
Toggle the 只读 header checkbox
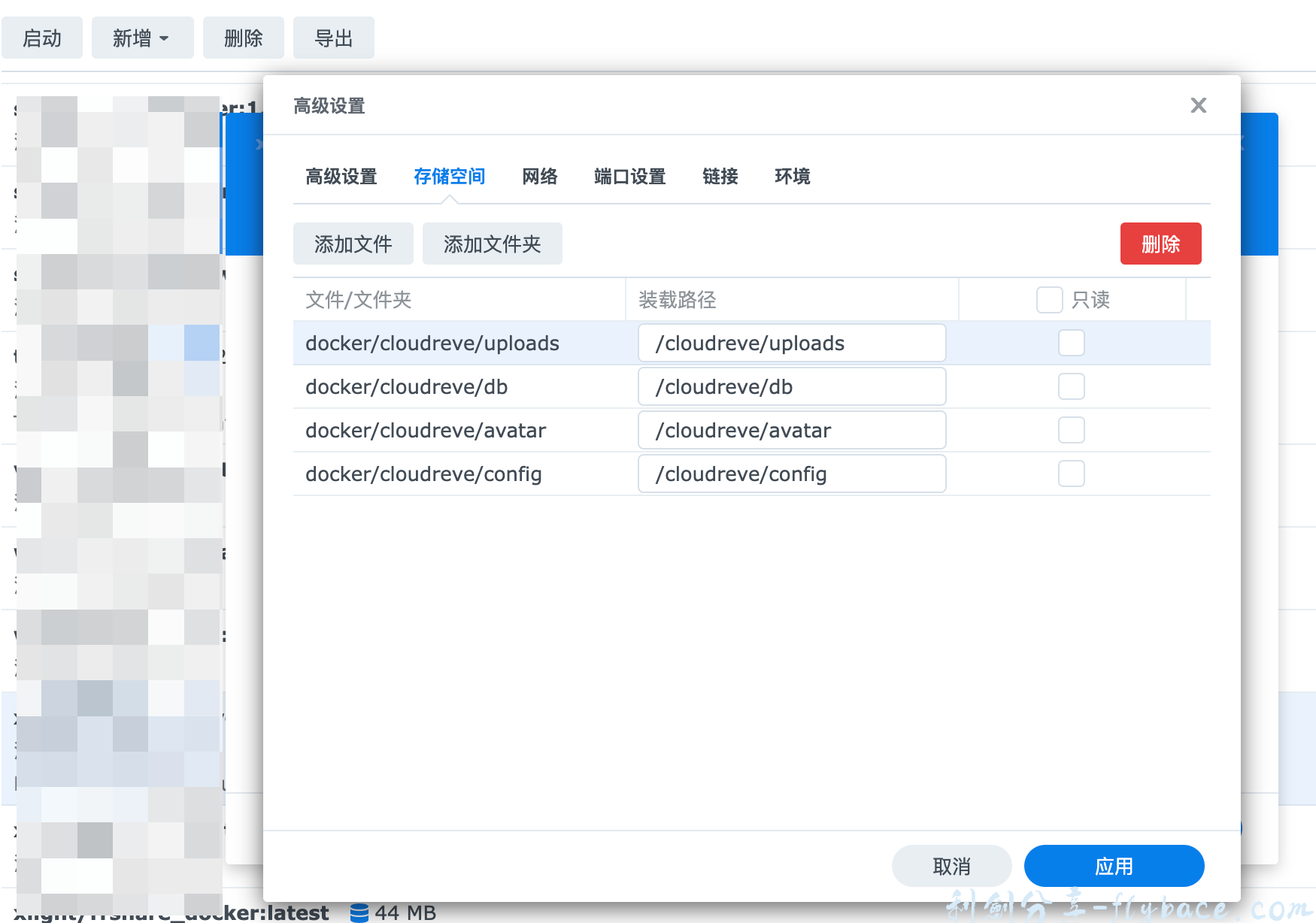tap(1050, 299)
